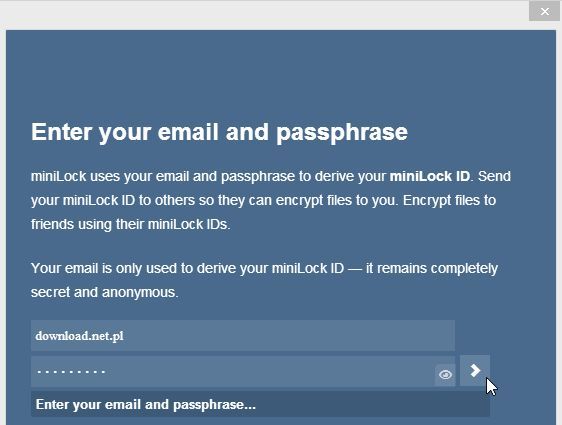Click the large 'Enter your email and passphrase' heading
Viewport: 562px width, 425px height.
(x=219, y=132)
